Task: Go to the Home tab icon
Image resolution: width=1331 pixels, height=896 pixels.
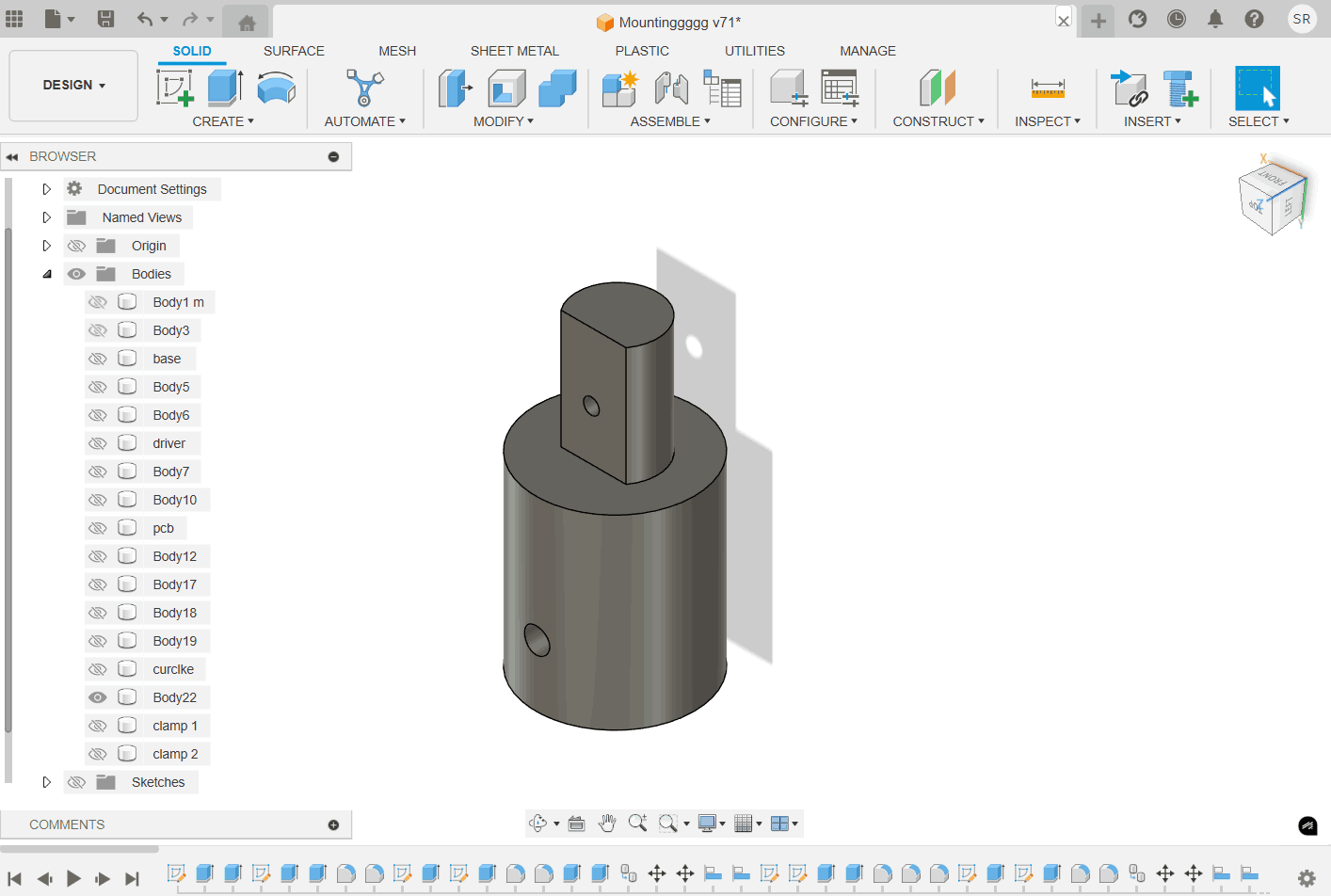Action: click(x=247, y=23)
